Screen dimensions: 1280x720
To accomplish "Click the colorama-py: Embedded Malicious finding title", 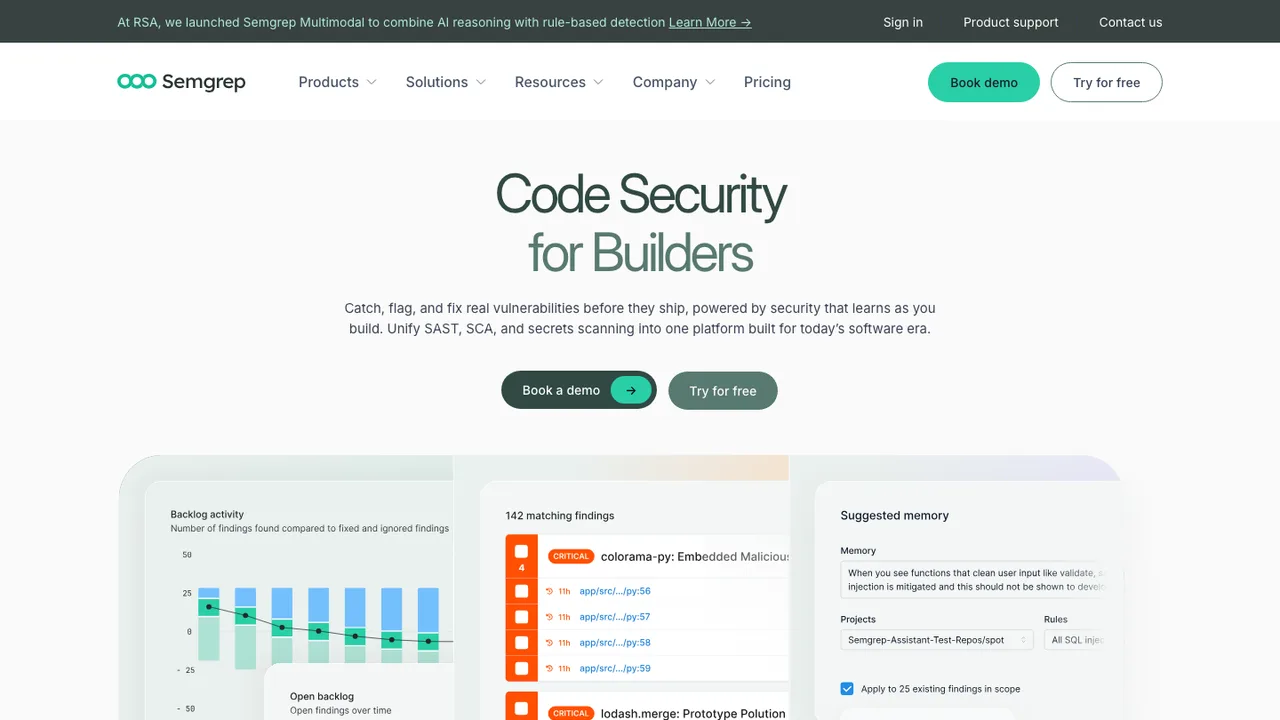I will [x=695, y=557].
